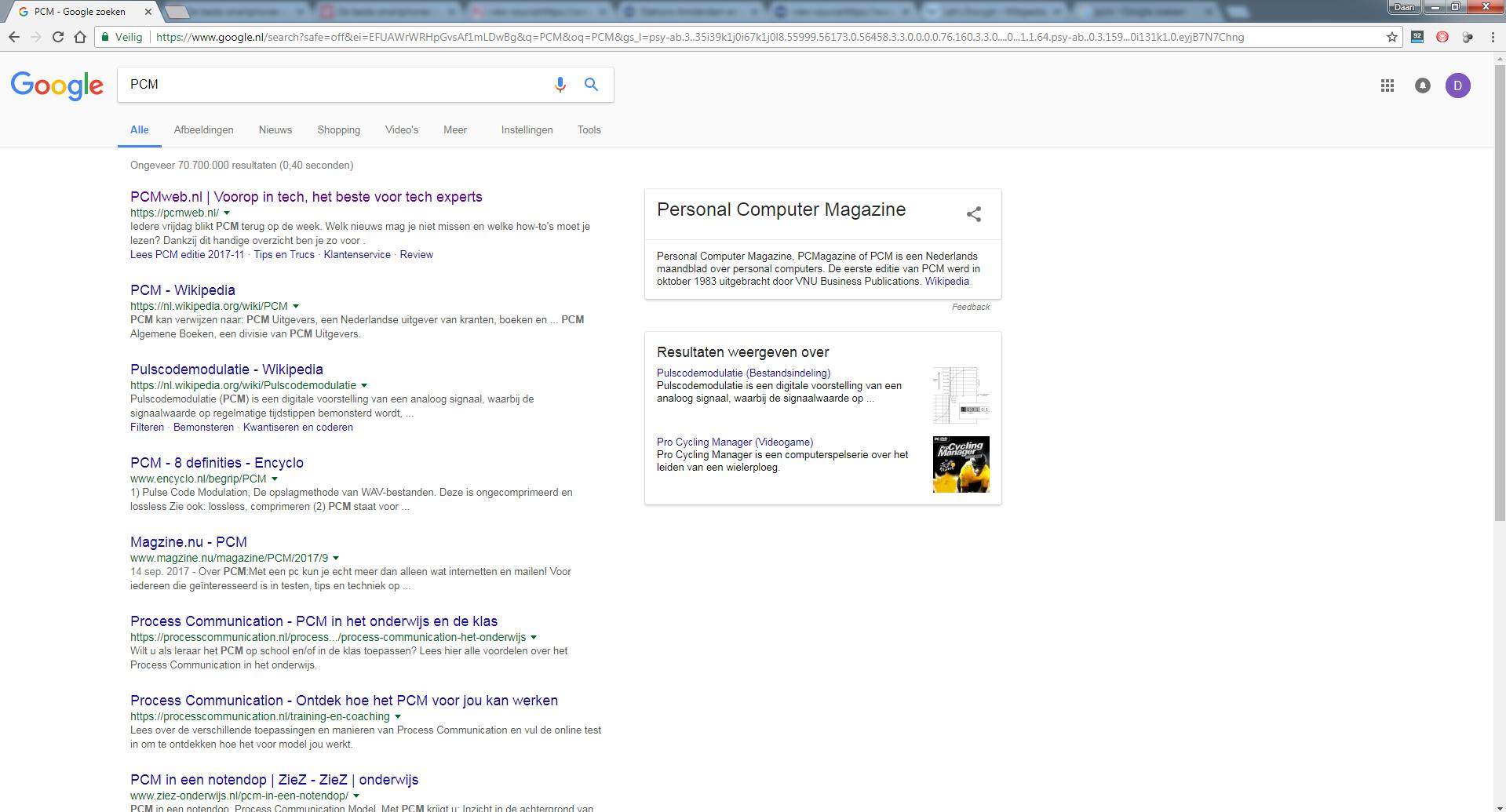This screenshot has width=1506, height=812.
Task: Open Pro Cycling Manager (Videogame) suggestion
Action: tap(735, 442)
